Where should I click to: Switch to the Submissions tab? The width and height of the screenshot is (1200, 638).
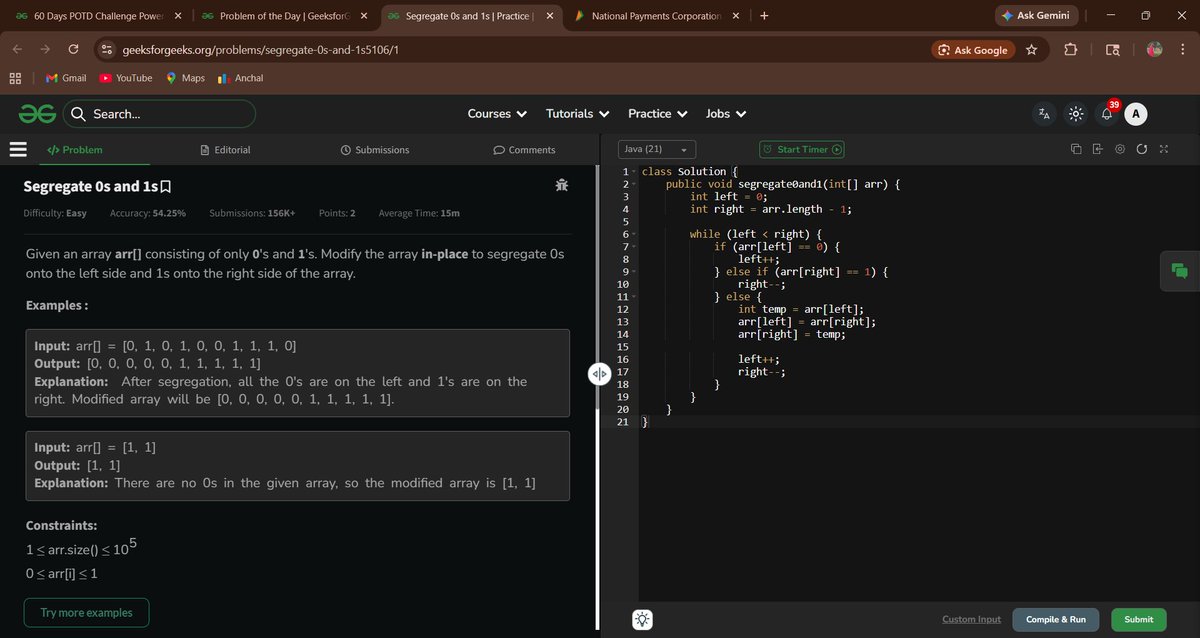[x=375, y=150]
